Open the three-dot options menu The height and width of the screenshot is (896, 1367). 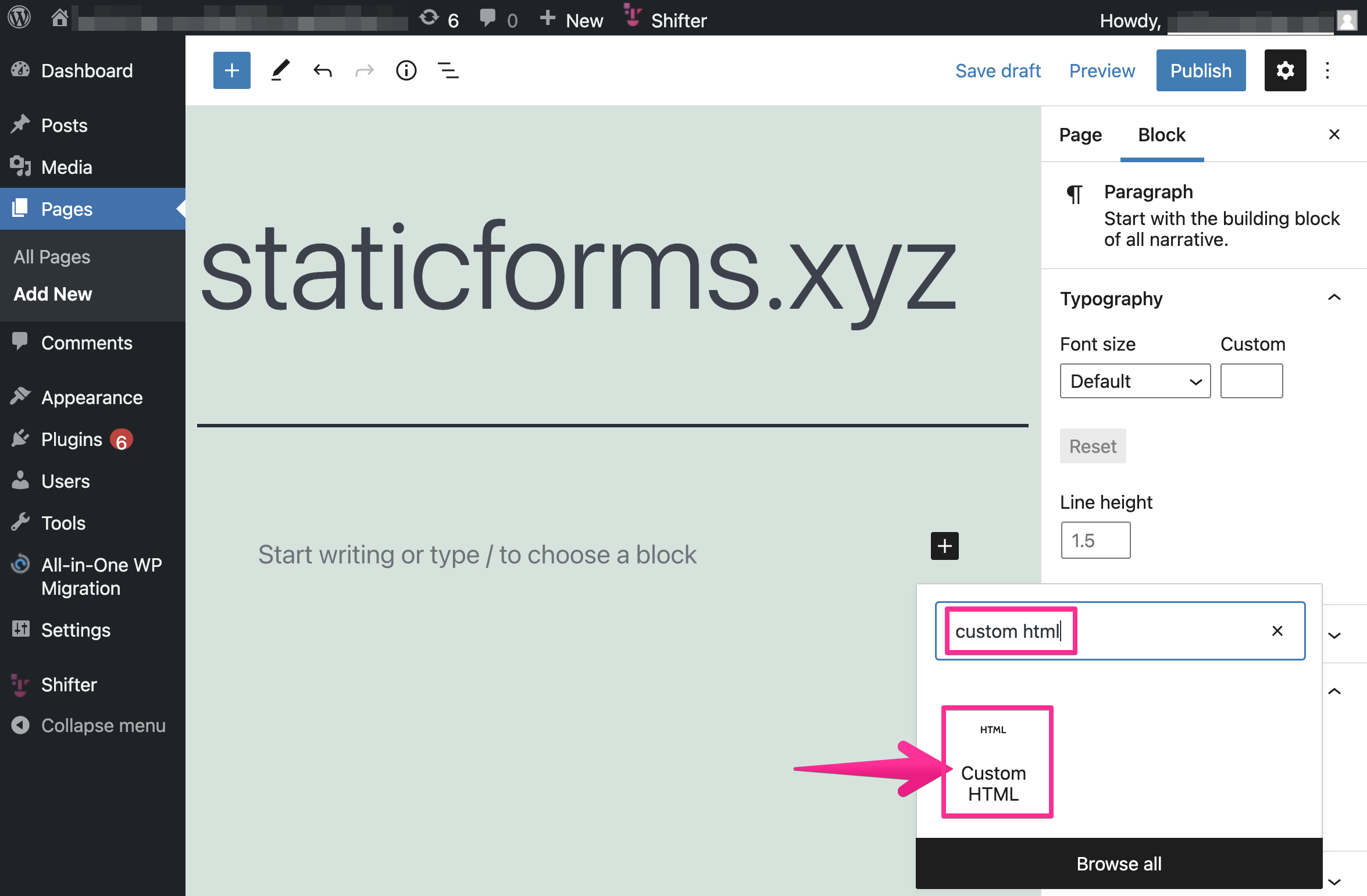(x=1327, y=70)
